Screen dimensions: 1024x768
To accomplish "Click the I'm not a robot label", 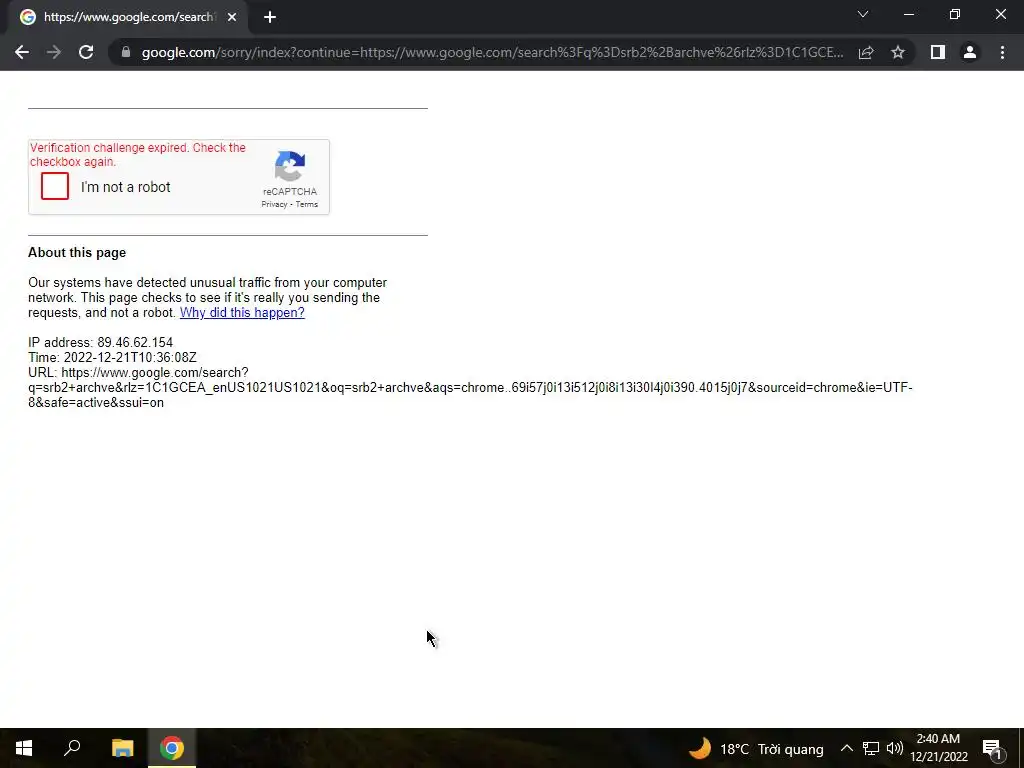I will 125,187.
